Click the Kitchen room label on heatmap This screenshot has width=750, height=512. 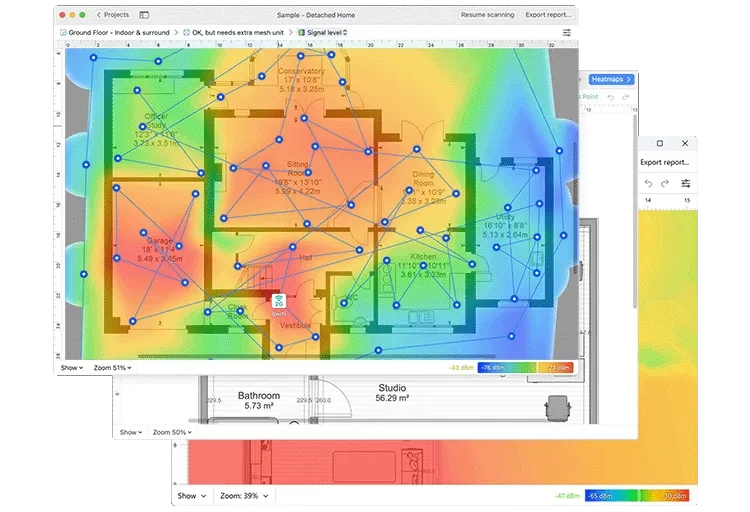click(423, 265)
